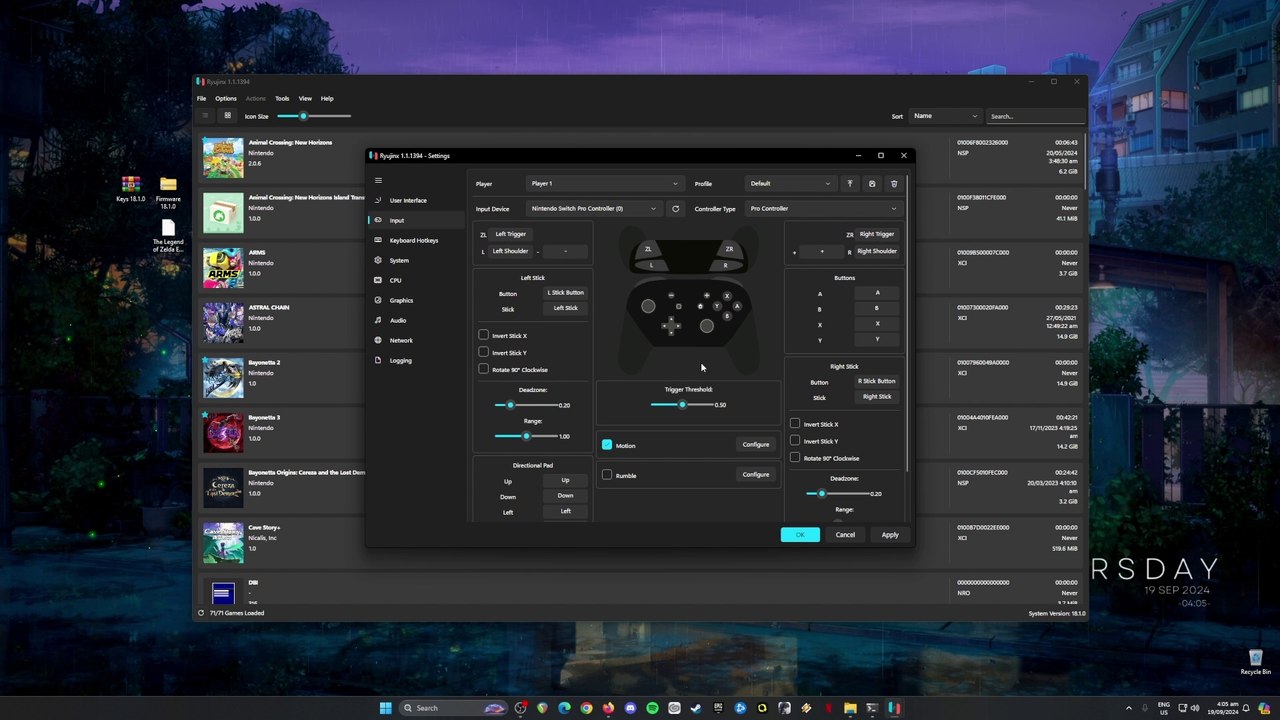This screenshot has width=1280, height=720.
Task: Click the load profile icon
Action: click(850, 184)
